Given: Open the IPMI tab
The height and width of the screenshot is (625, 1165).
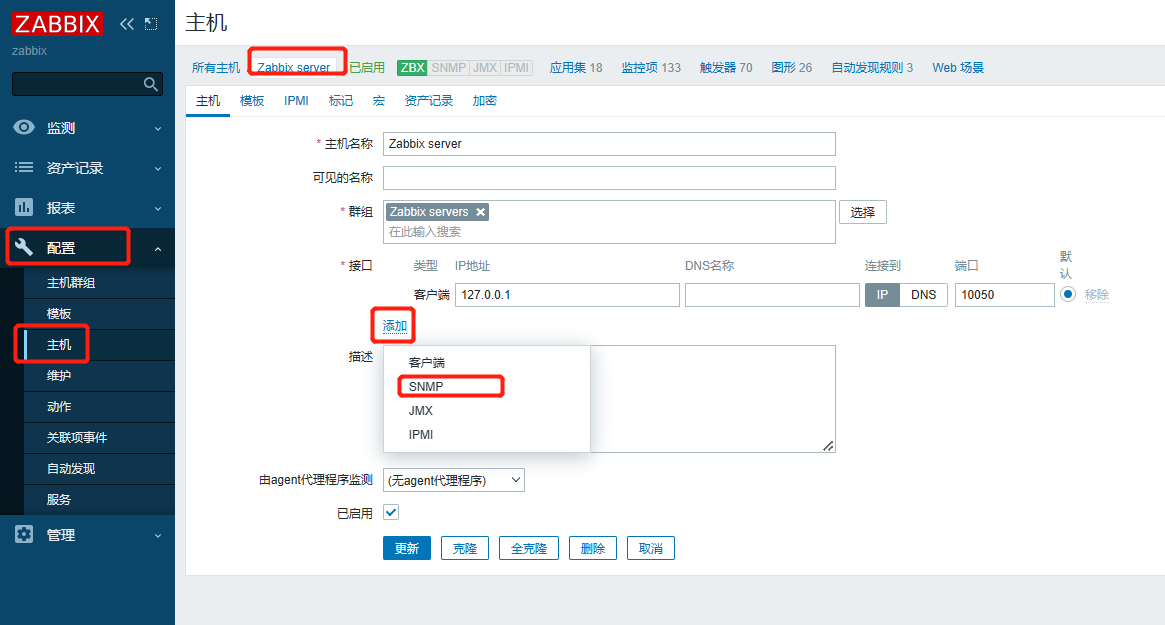Looking at the screenshot, I should [296, 100].
